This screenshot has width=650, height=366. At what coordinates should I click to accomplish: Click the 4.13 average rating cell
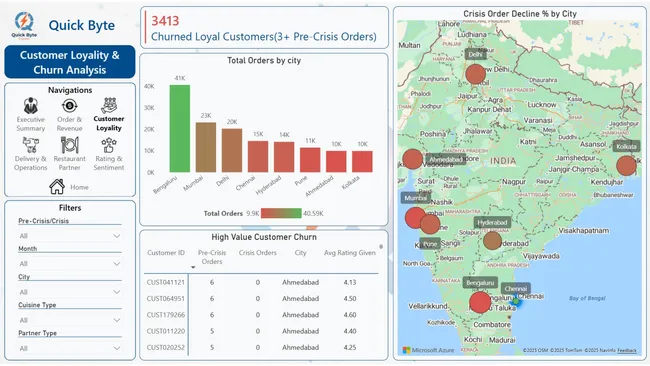(x=349, y=282)
